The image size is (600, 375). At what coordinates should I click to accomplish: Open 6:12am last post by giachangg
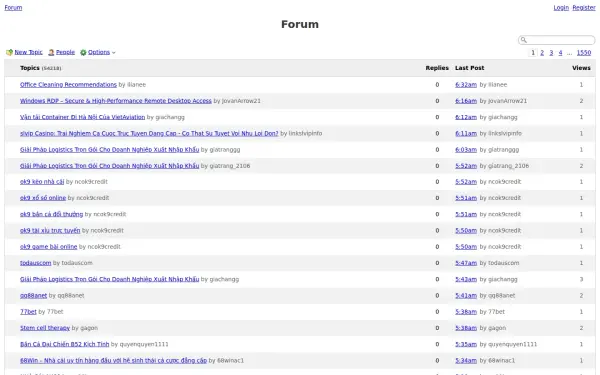[466, 117]
